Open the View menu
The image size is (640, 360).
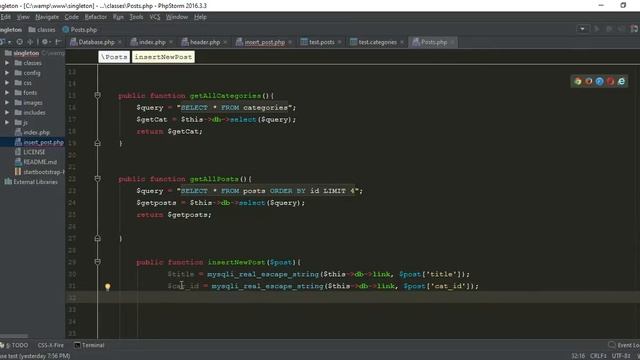(23, 17)
